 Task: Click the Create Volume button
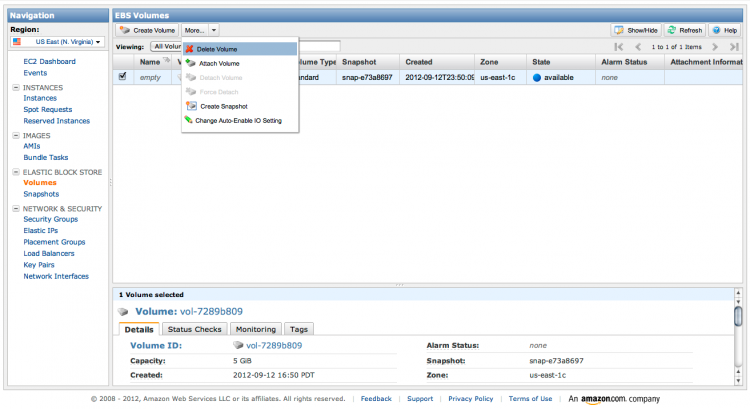pyautogui.click(x=147, y=30)
